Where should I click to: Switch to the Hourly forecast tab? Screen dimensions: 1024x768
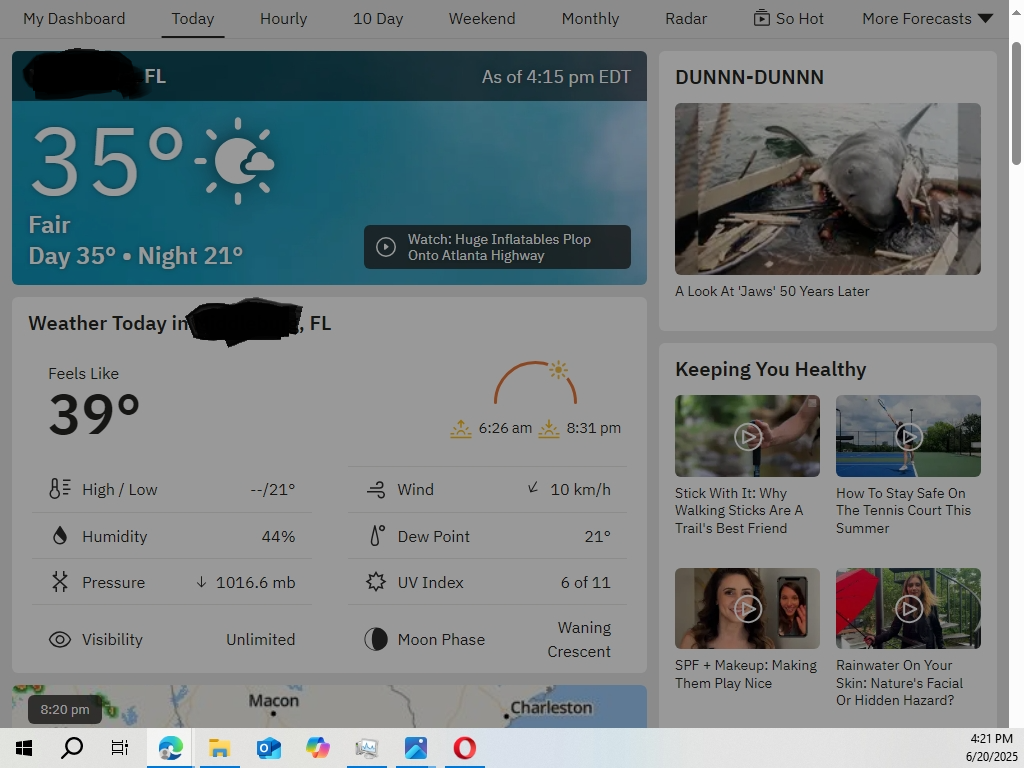pos(283,19)
